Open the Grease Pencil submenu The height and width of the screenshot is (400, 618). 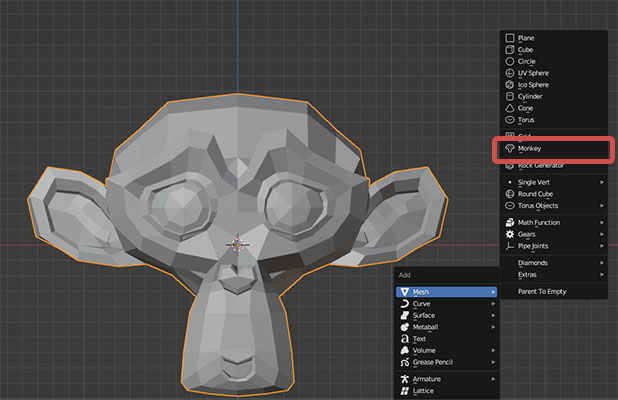click(x=447, y=362)
